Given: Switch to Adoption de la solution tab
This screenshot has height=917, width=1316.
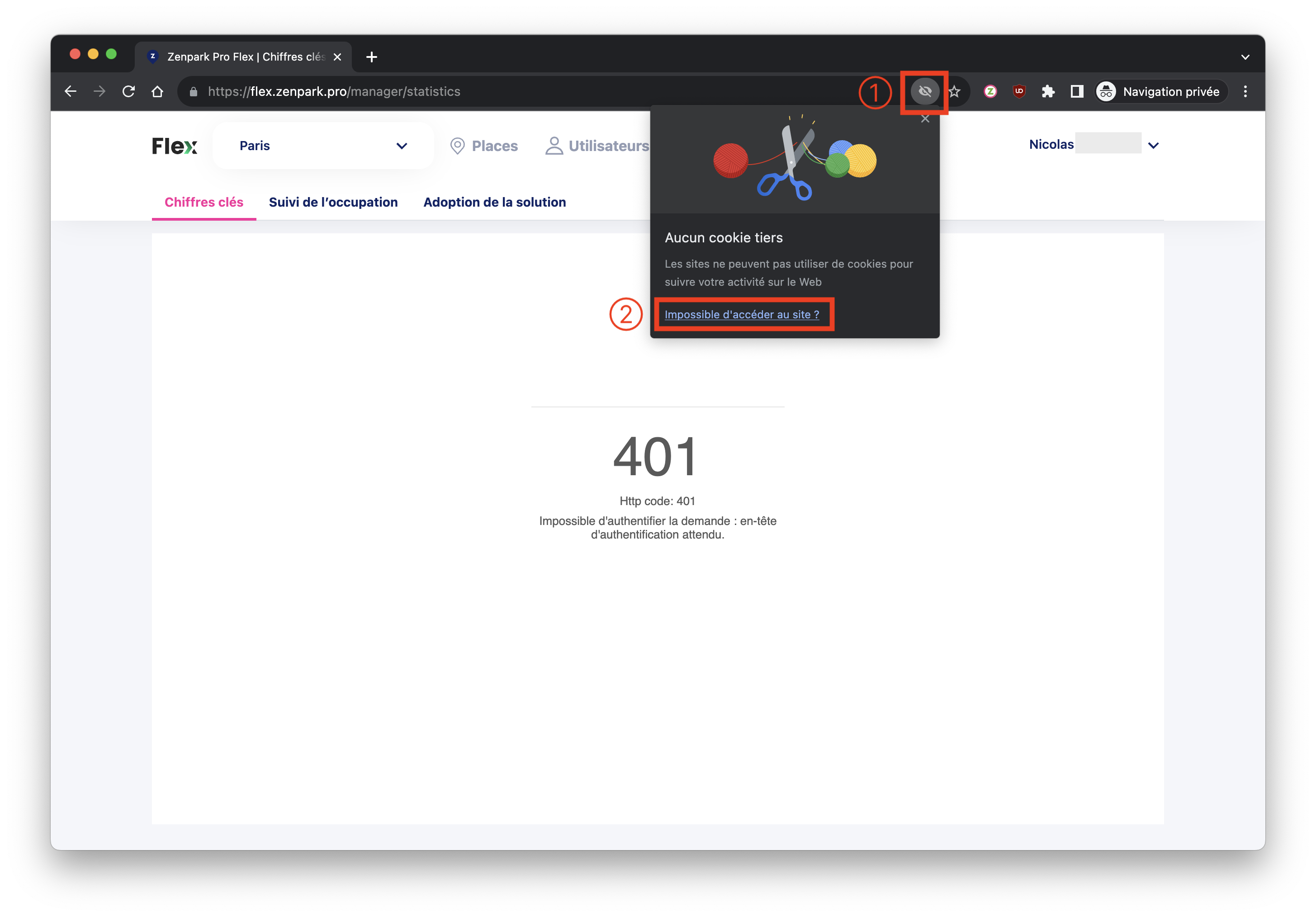Looking at the screenshot, I should (x=495, y=202).
